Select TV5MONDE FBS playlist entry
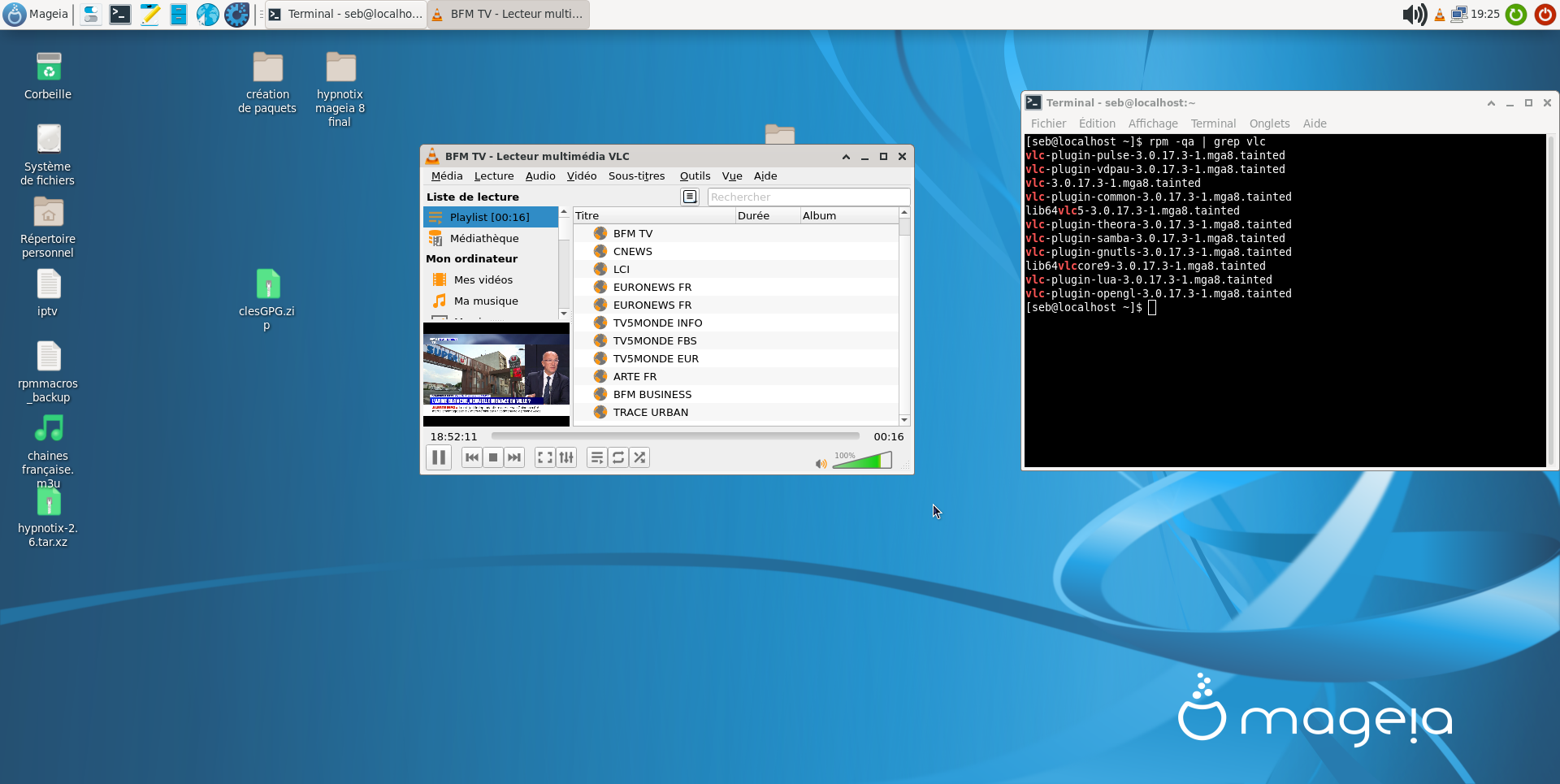This screenshot has width=1560, height=784. [736, 340]
